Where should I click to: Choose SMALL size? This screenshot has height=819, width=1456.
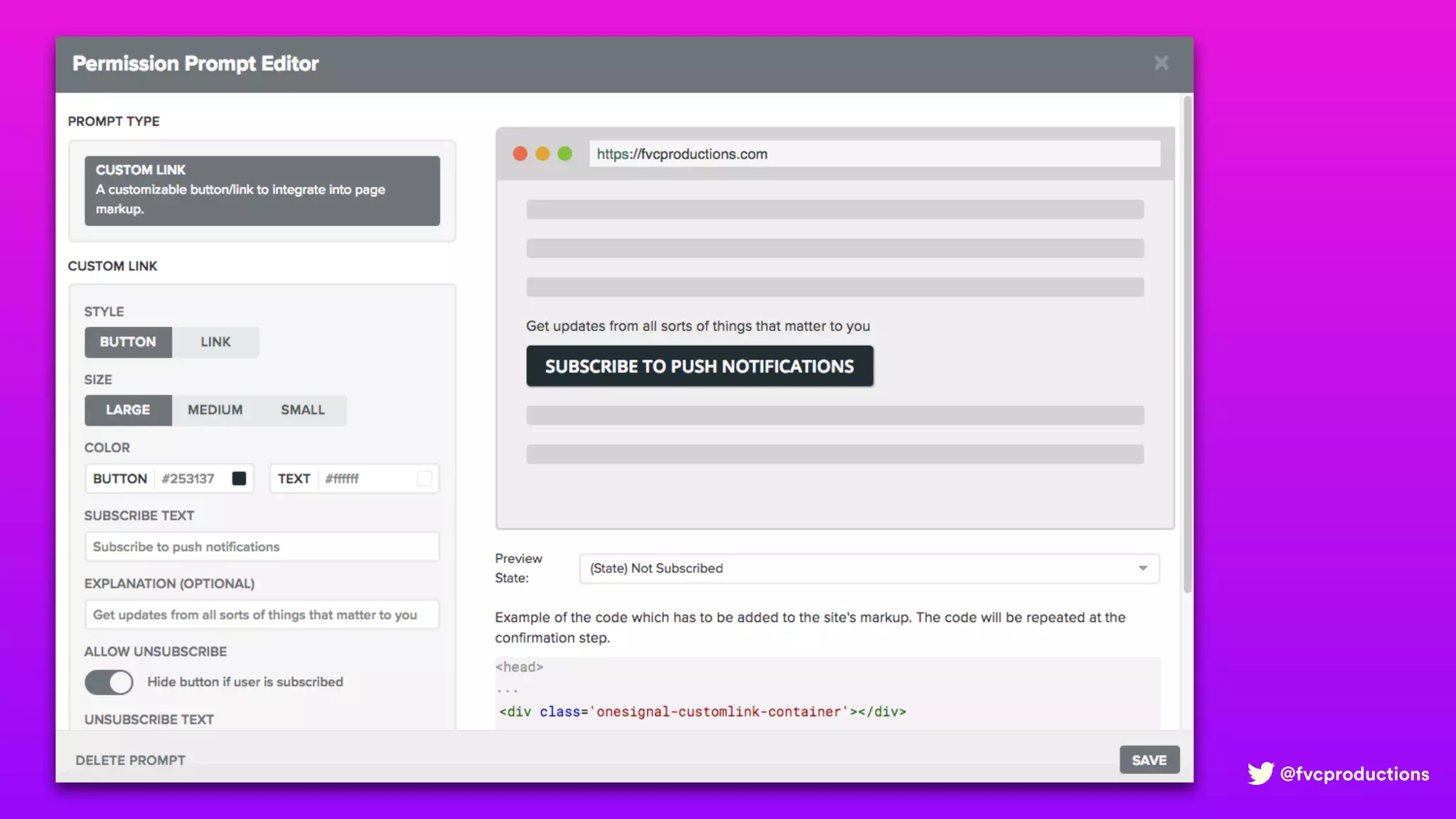point(303,410)
